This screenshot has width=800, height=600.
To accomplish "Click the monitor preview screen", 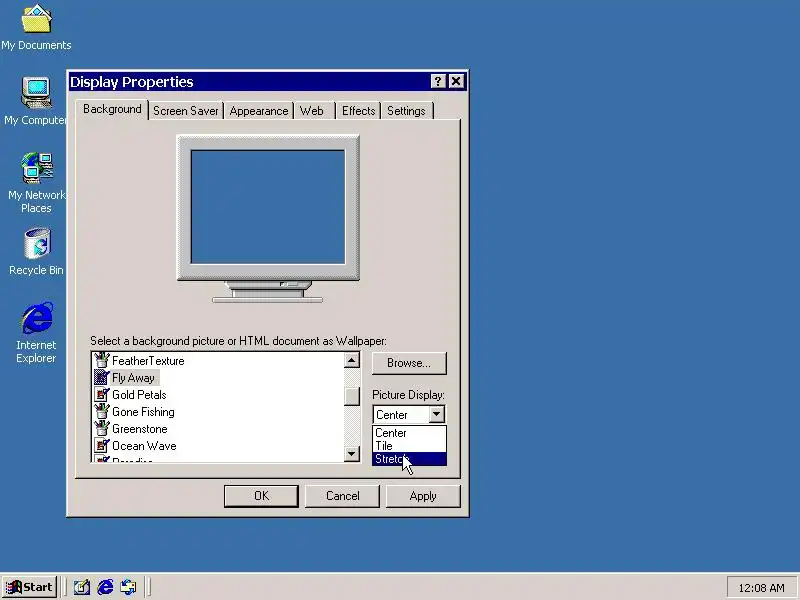I will point(268,207).
